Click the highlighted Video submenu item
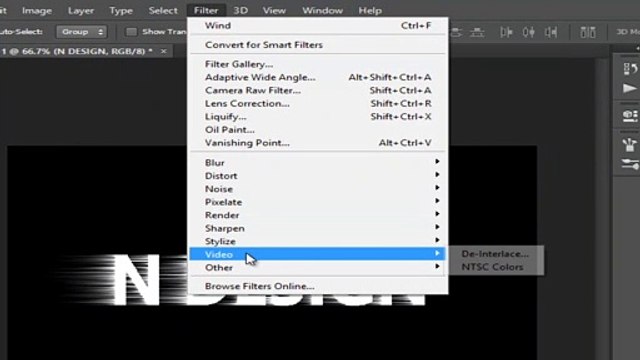This screenshot has height=360, width=640. coord(318,254)
